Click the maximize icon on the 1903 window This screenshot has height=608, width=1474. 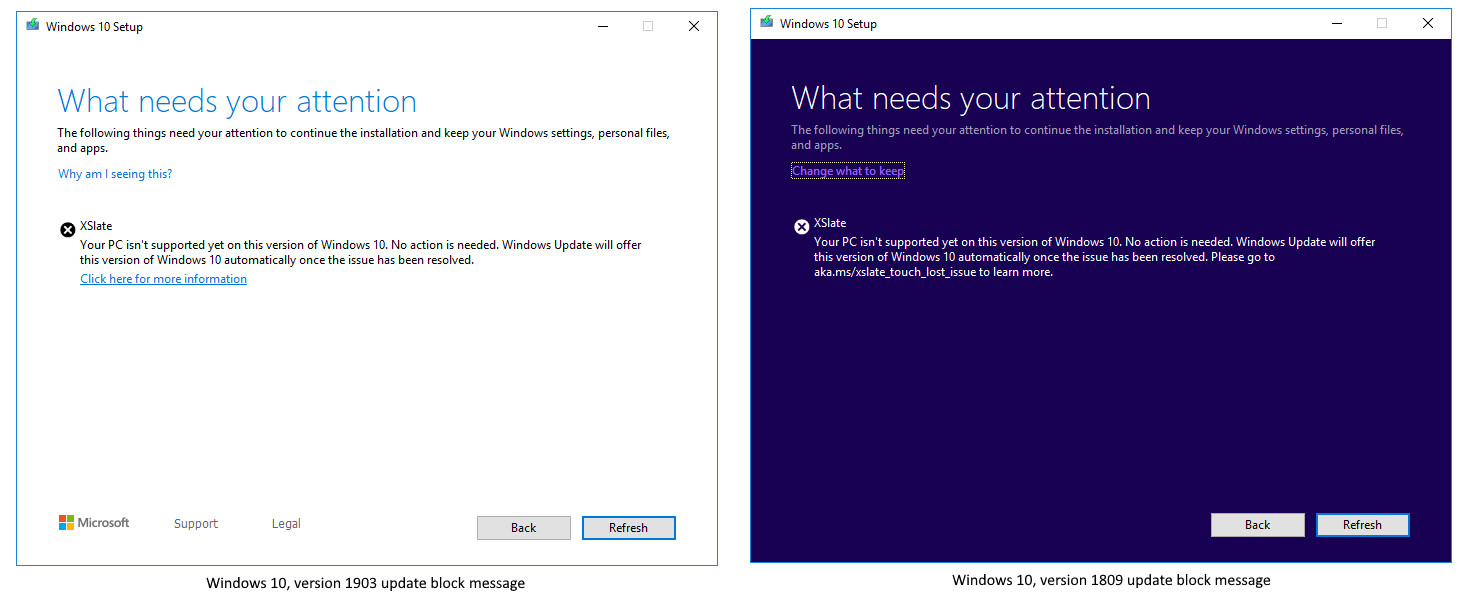click(648, 25)
